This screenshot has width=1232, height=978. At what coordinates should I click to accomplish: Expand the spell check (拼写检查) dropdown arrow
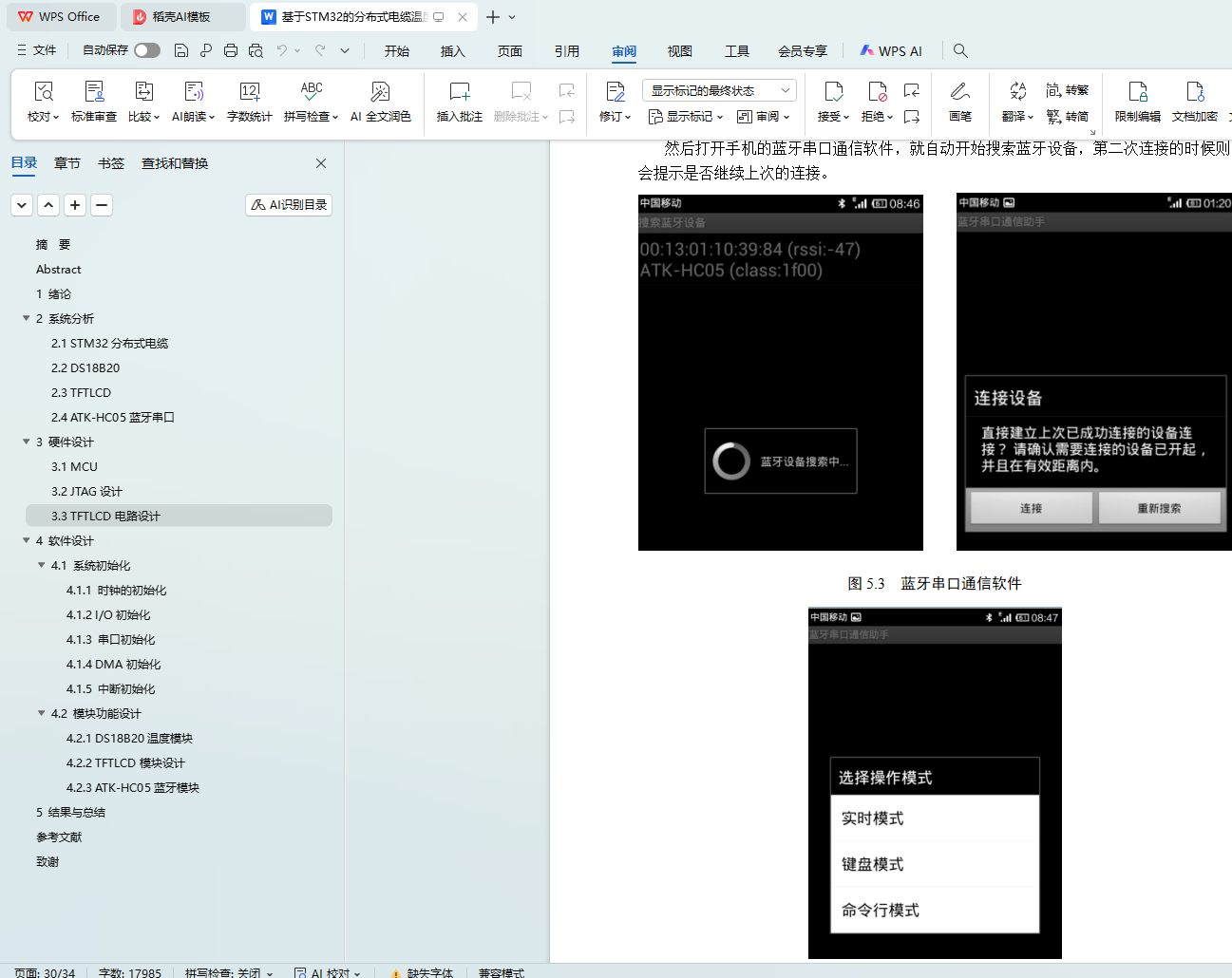click(x=336, y=117)
